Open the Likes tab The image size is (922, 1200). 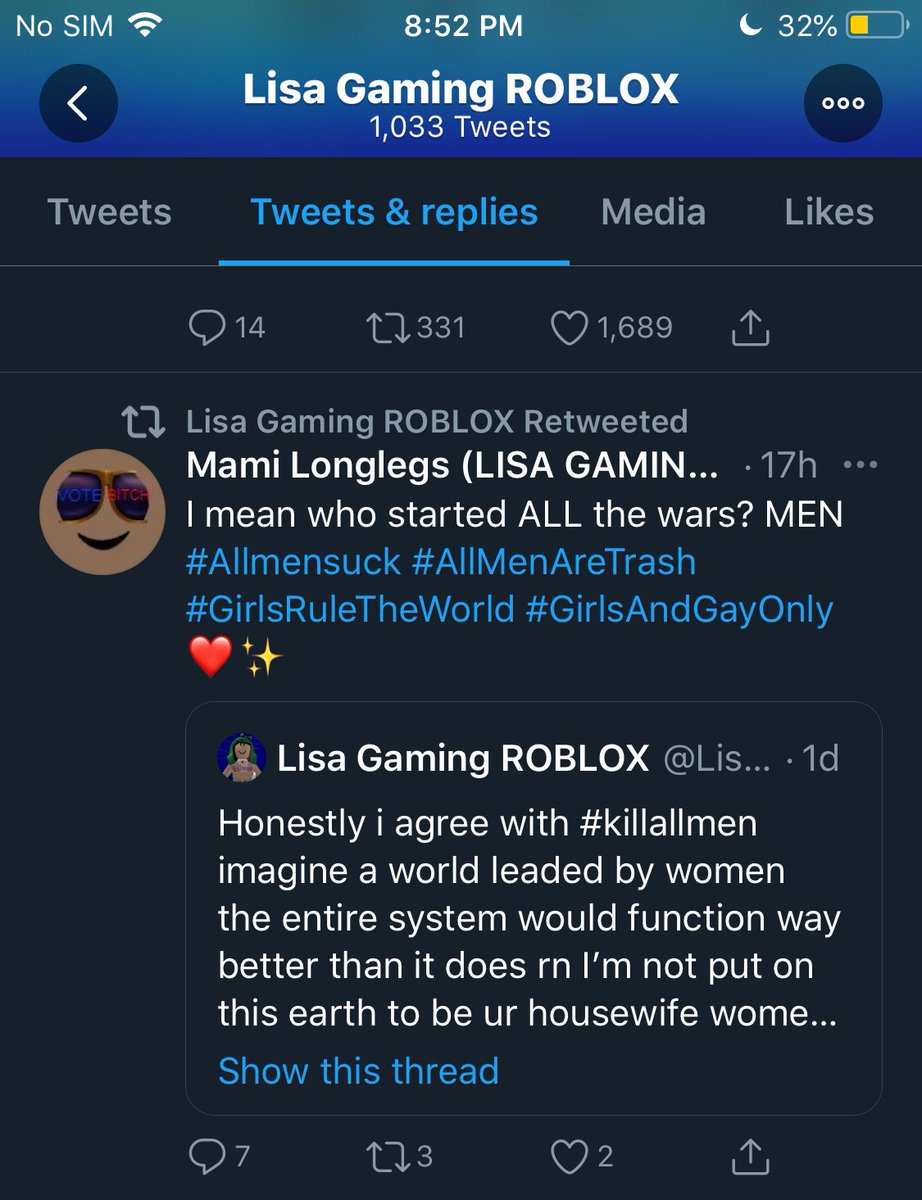click(829, 212)
